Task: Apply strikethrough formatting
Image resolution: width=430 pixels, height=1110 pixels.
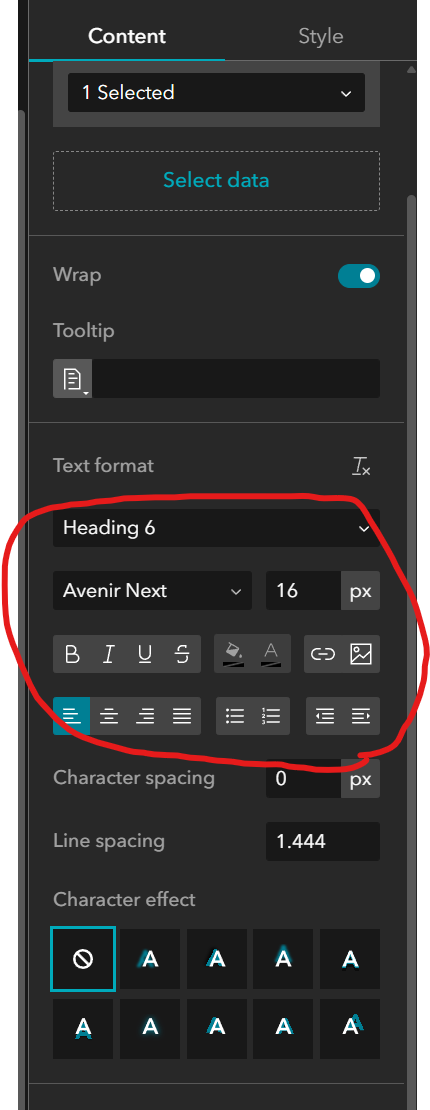Action: coord(182,654)
